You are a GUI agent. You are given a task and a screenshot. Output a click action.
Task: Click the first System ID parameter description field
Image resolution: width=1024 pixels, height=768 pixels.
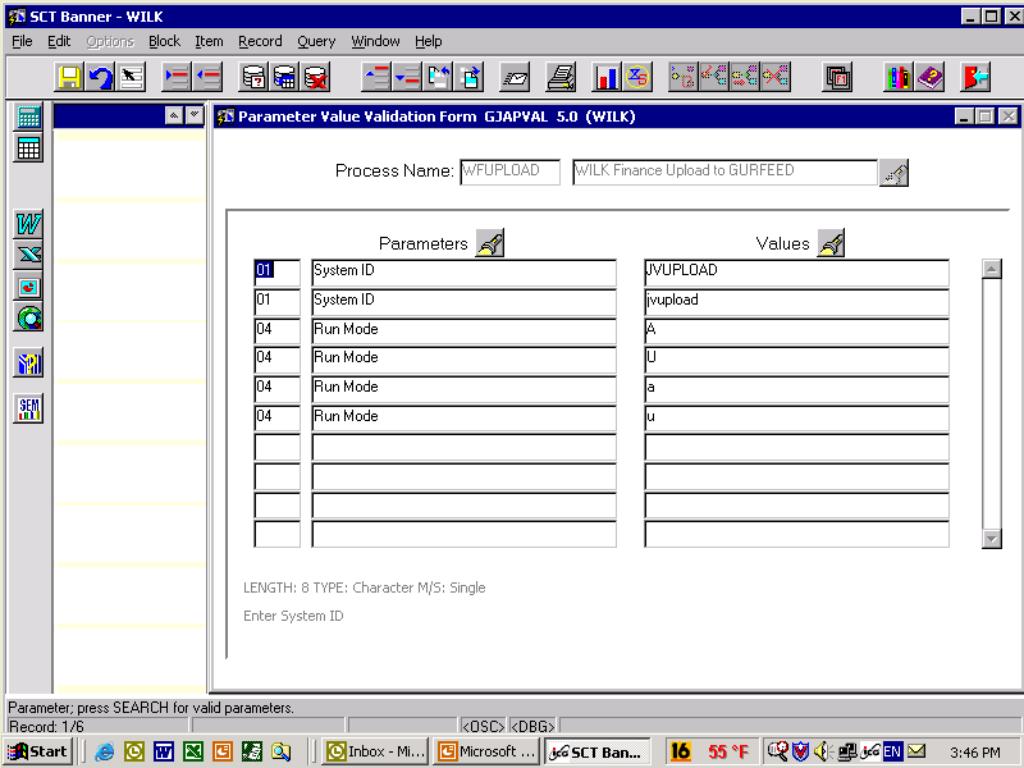(464, 272)
